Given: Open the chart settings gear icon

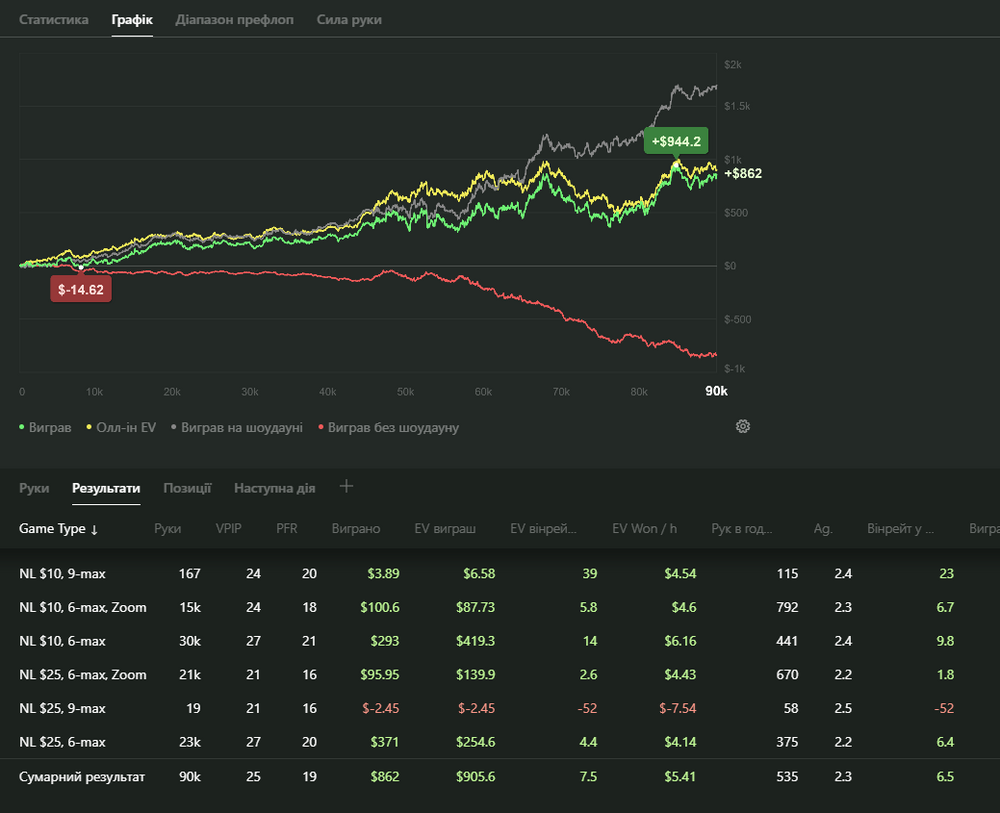Looking at the screenshot, I should click(743, 426).
